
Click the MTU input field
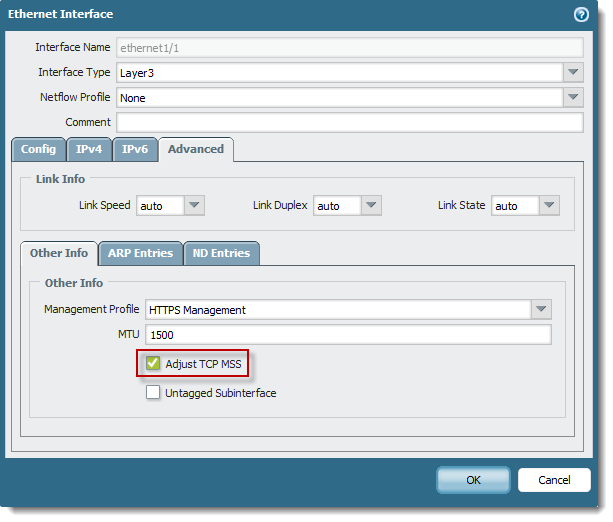tap(348, 335)
